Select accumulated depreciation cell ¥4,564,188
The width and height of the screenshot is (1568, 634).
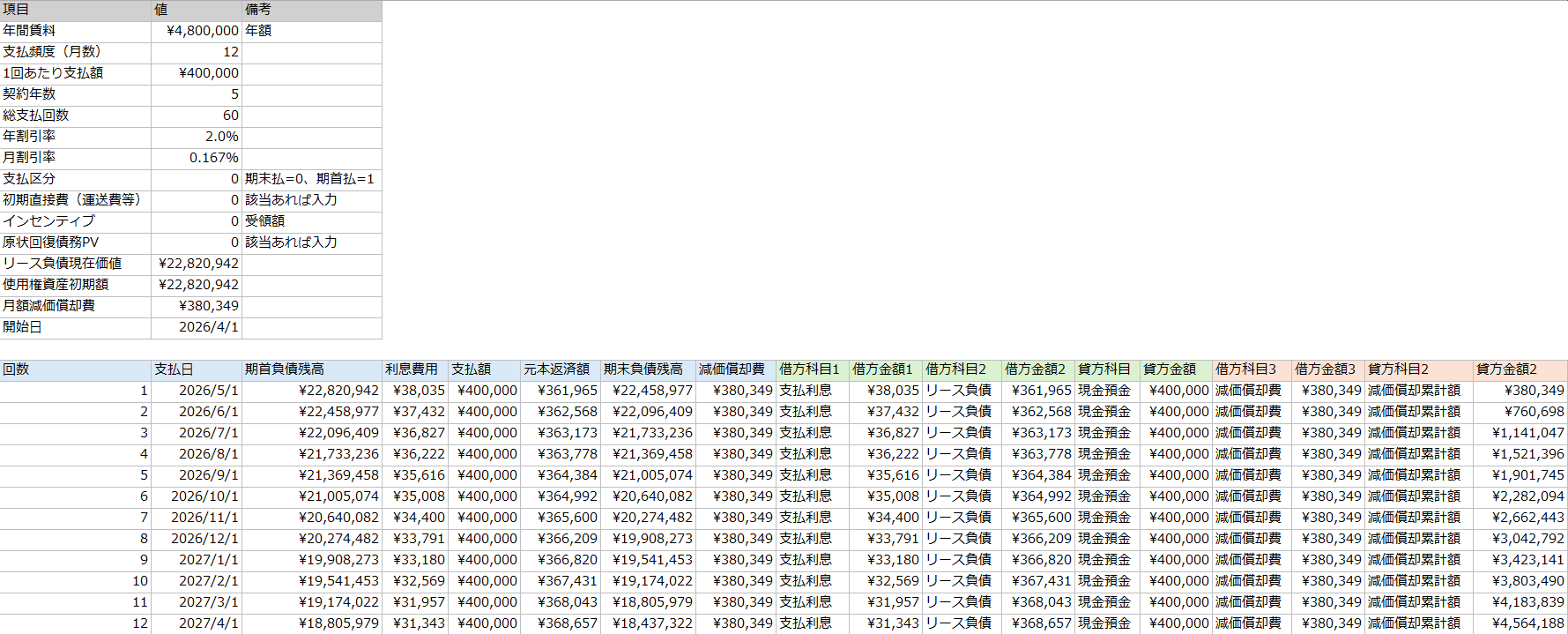(x=1520, y=623)
